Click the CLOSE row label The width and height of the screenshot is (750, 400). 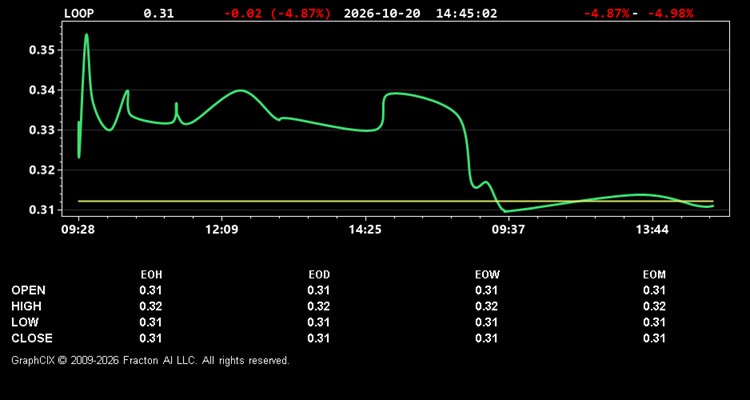click(32, 338)
